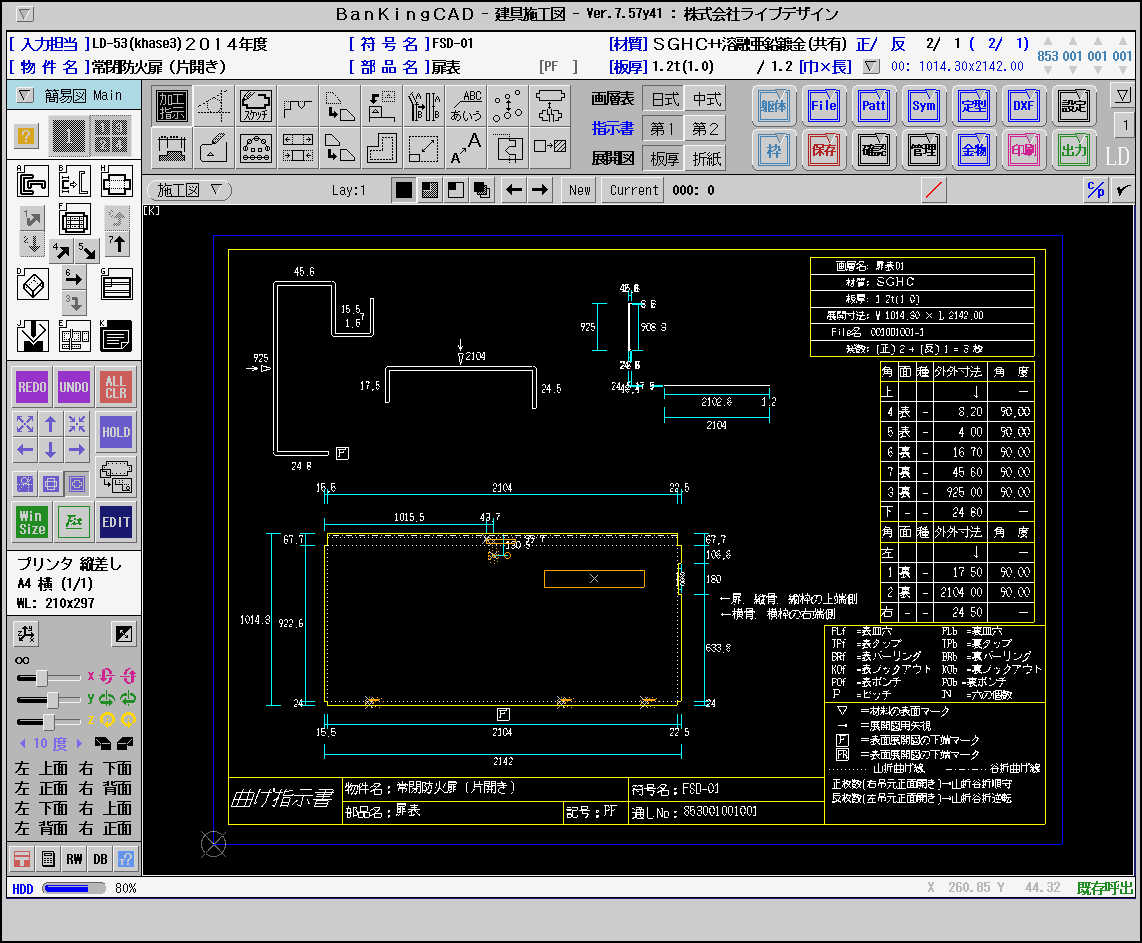Expand the 簡易図 Main panel arrow
This screenshot has height=943, width=1142.
tap(25, 95)
